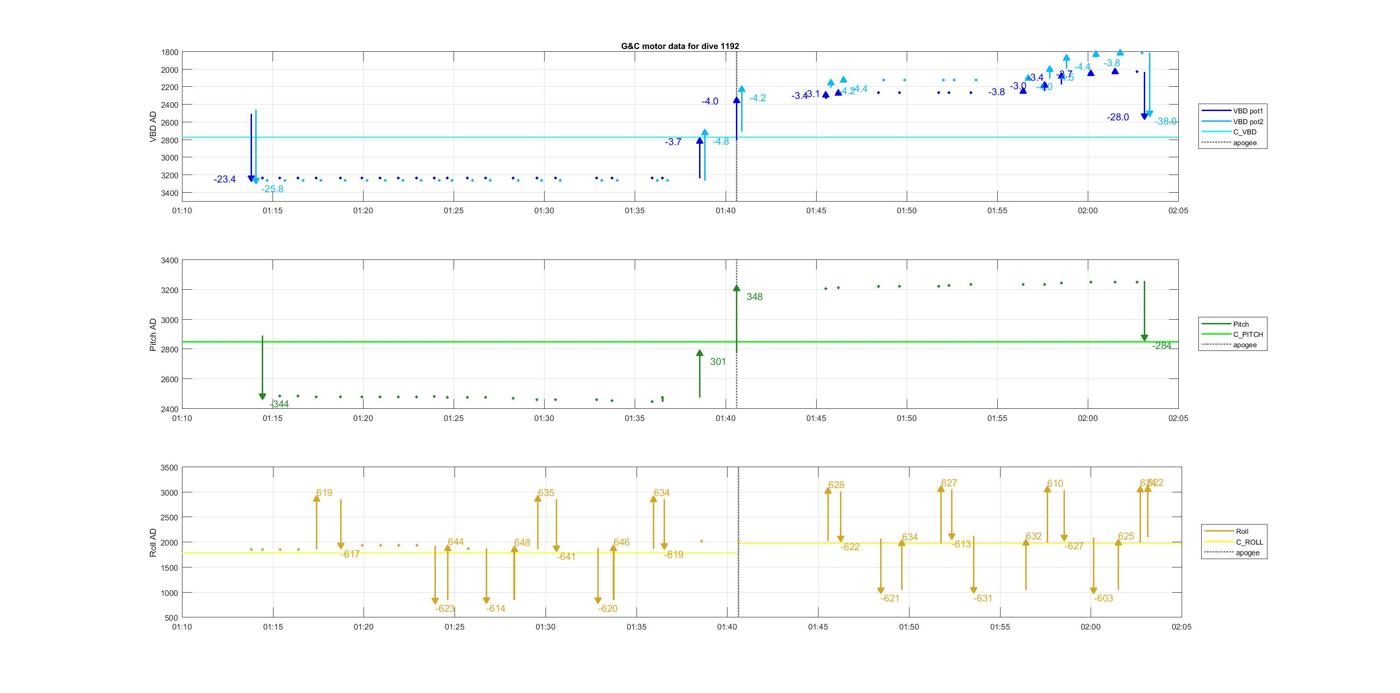1400x693 pixels.
Task: Click the '3500' tick on the Roll y-axis
Action: tap(170, 468)
